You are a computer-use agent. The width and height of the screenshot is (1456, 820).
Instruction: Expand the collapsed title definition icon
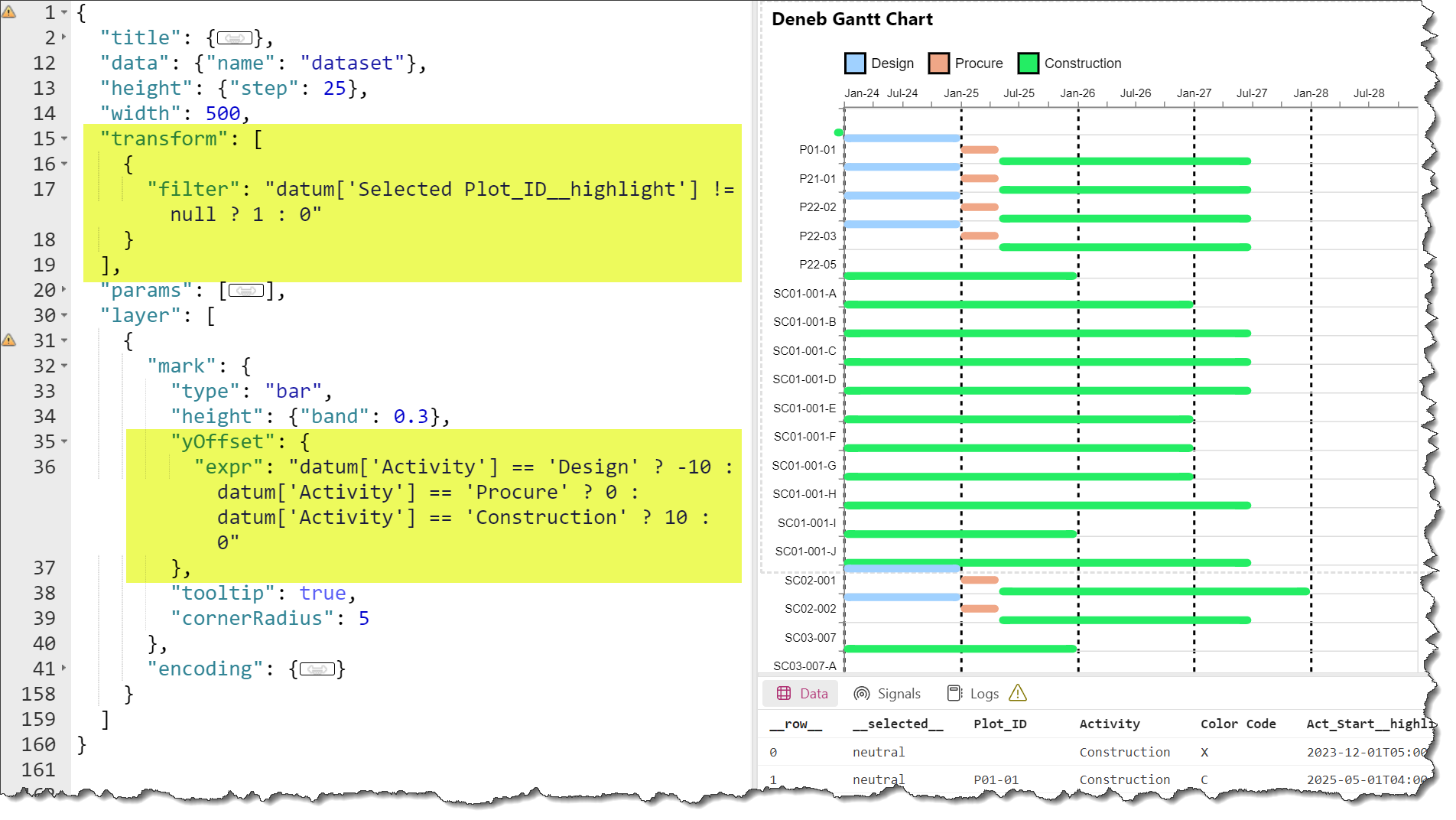235,37
